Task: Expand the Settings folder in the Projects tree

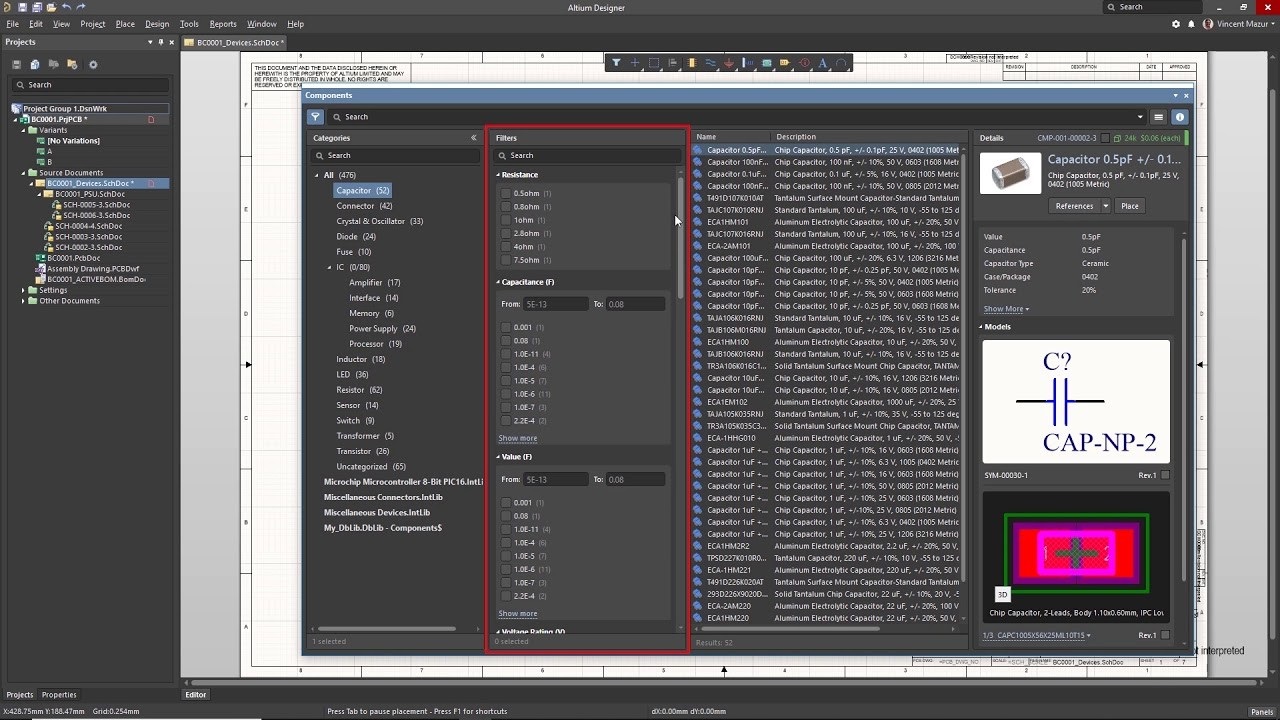Action: tap(25, 290)
